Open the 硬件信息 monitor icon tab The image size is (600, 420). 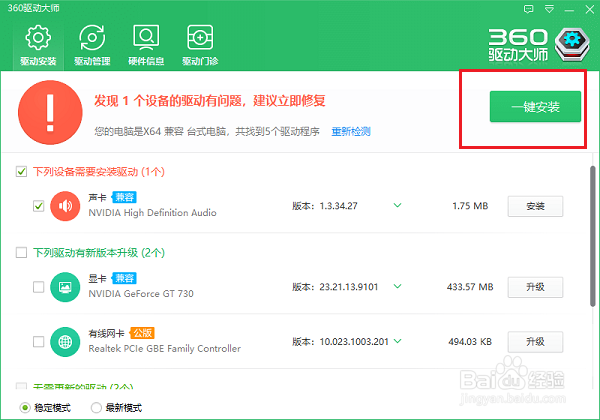(x=146, y=45)
